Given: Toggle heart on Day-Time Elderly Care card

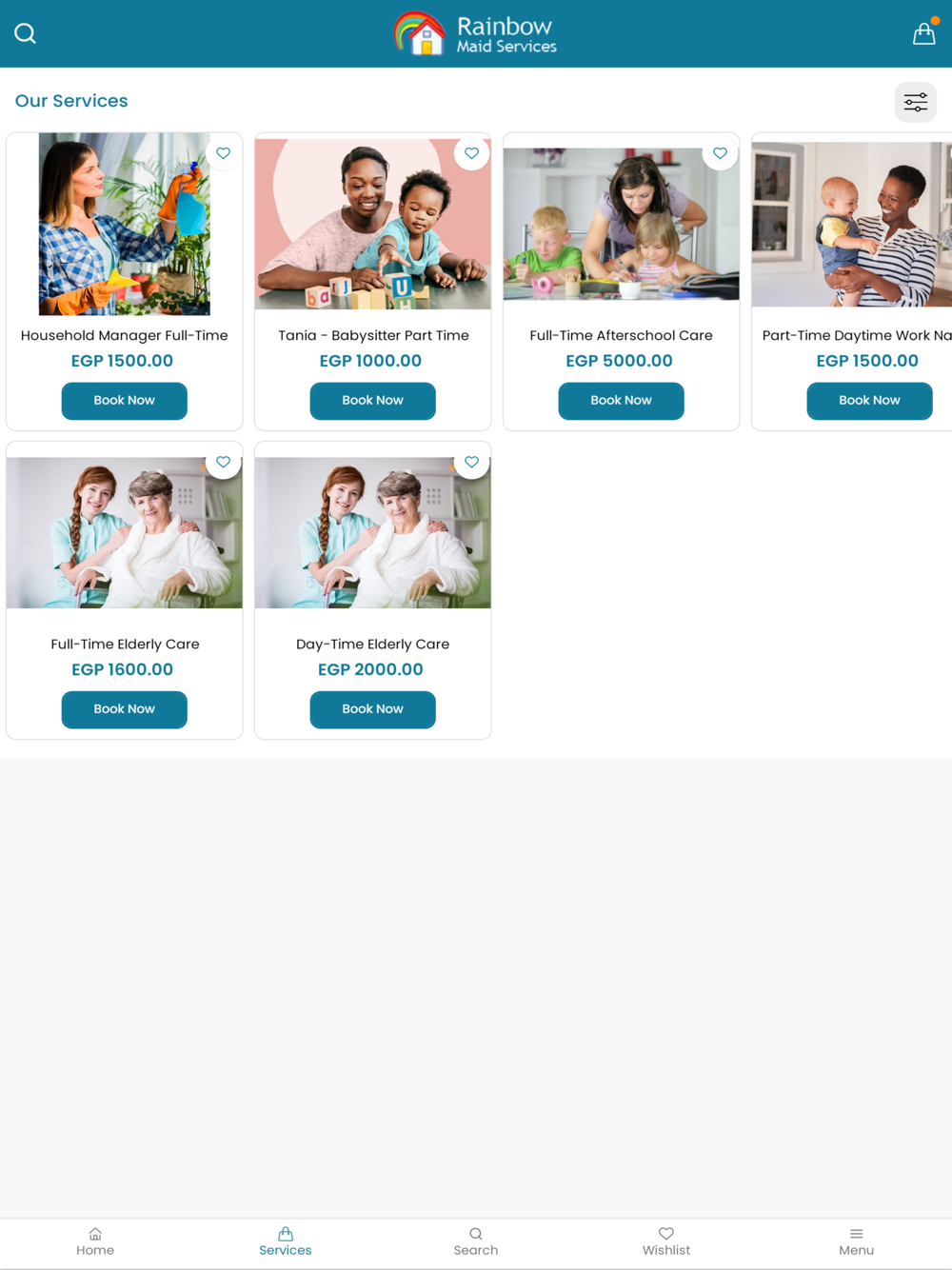Looking at the screenshot, I should (471, 462).
